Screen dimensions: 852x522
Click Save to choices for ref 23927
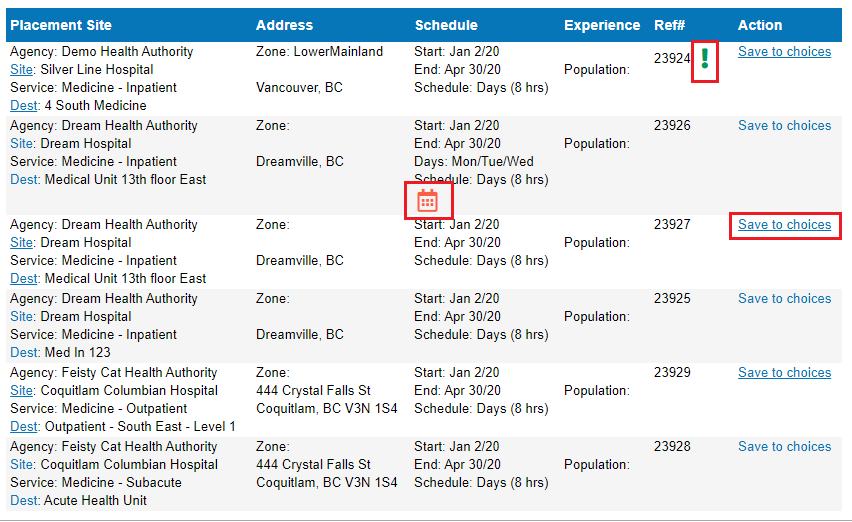(x=784, y=224)
